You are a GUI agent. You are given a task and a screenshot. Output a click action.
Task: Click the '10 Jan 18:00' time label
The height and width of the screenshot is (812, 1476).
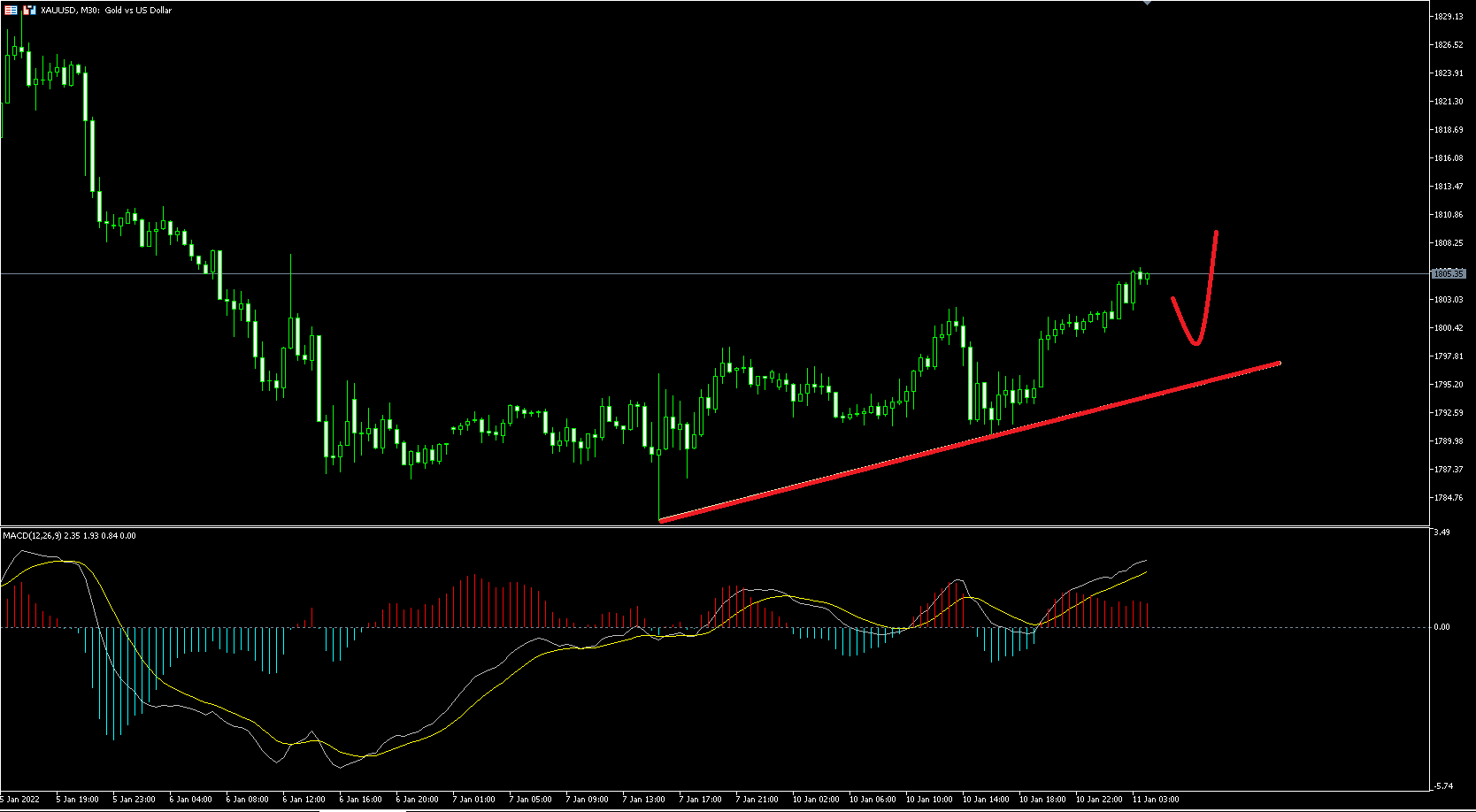[x=1042, y=800]
